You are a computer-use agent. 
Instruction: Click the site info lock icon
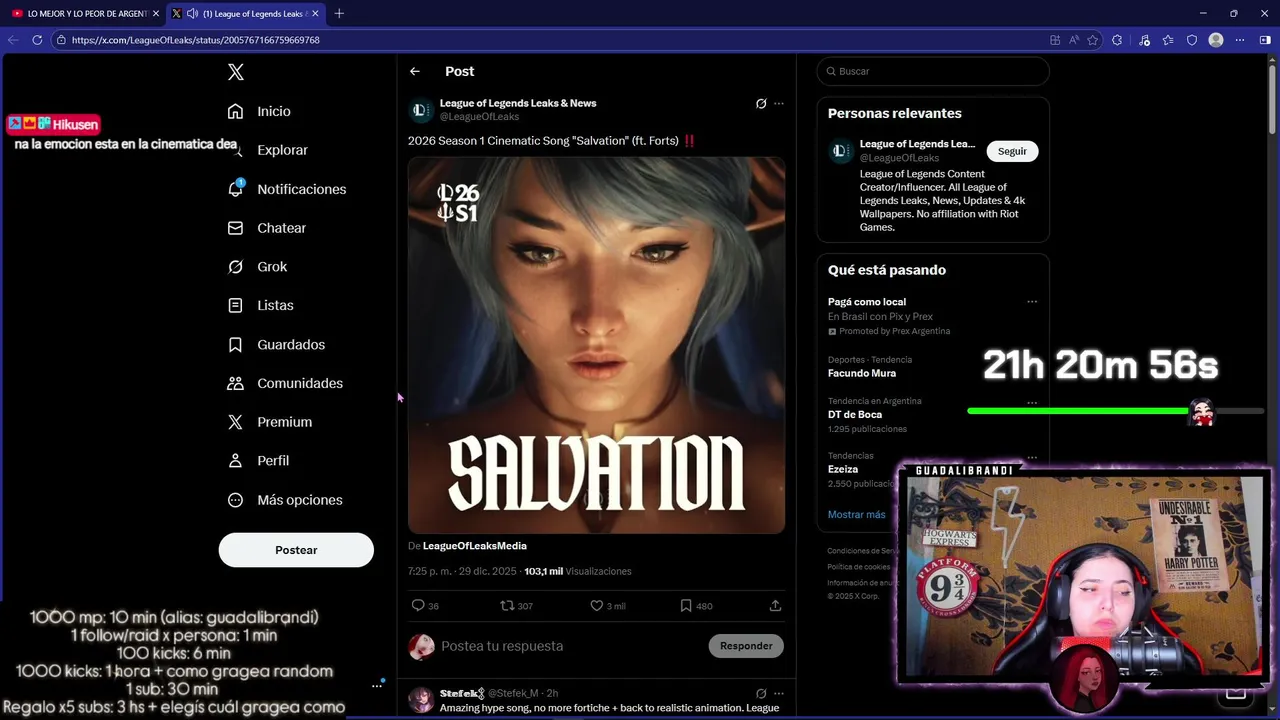[x=61, y=40]
